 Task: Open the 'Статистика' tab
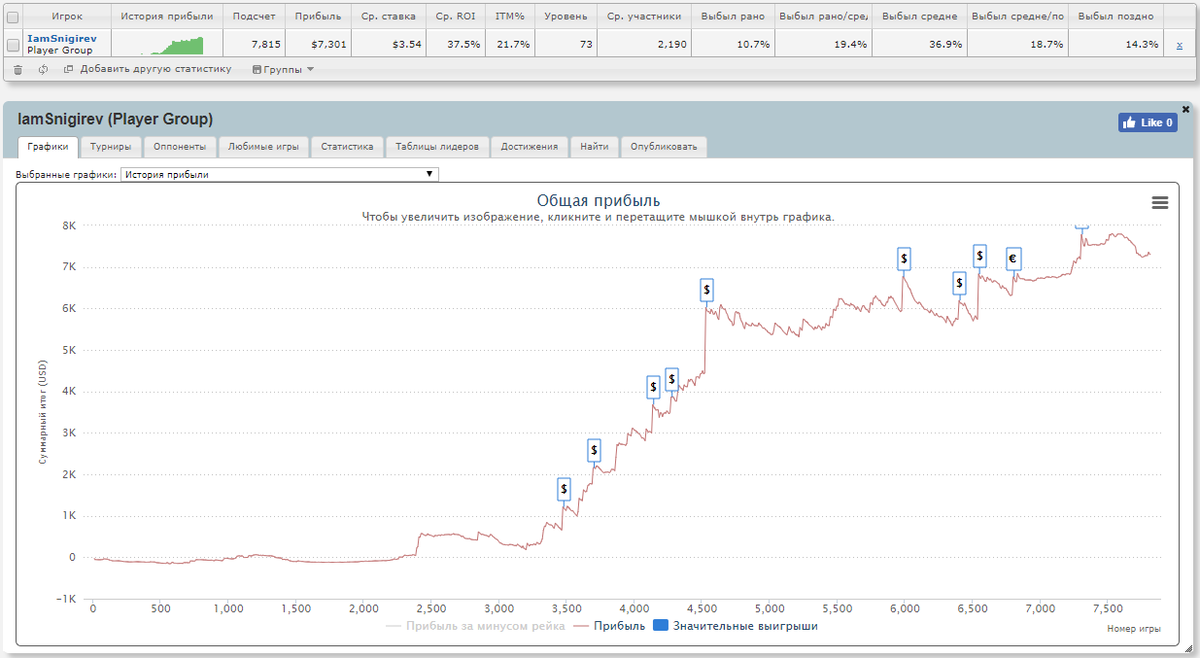click(x=346, y=147)
